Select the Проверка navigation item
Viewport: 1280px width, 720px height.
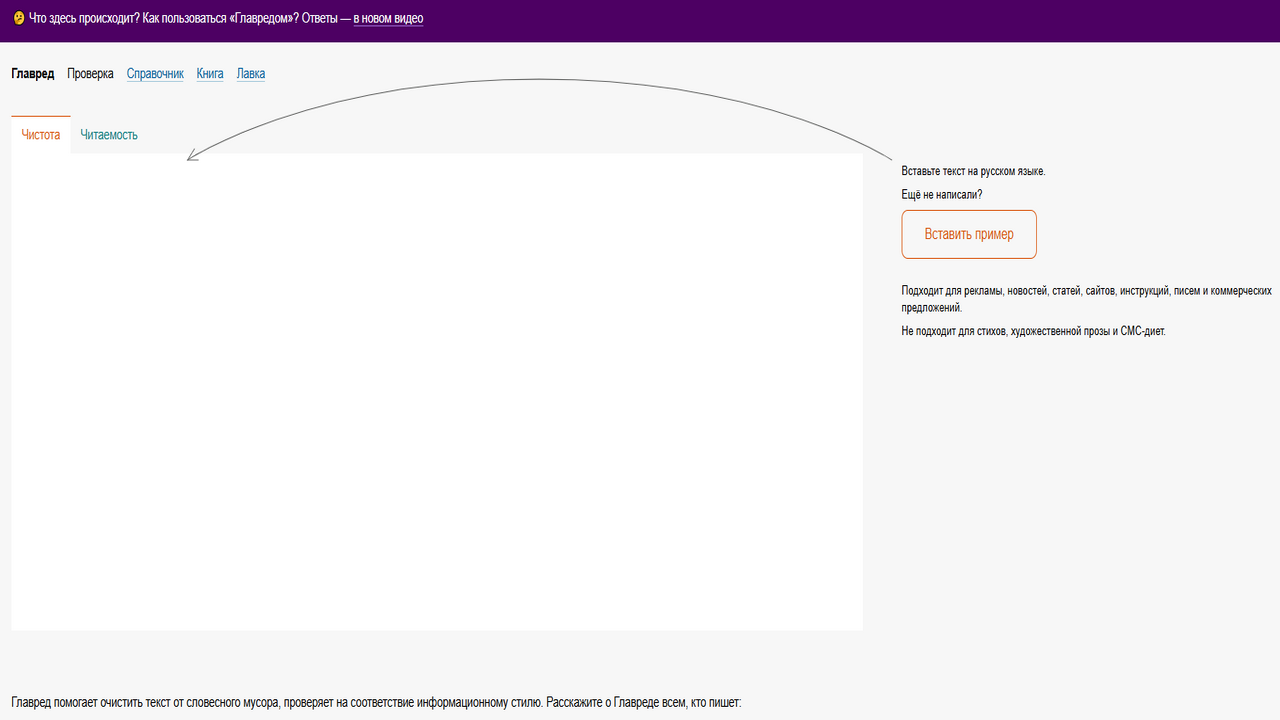pyautogui.click(x=90, y=74)
